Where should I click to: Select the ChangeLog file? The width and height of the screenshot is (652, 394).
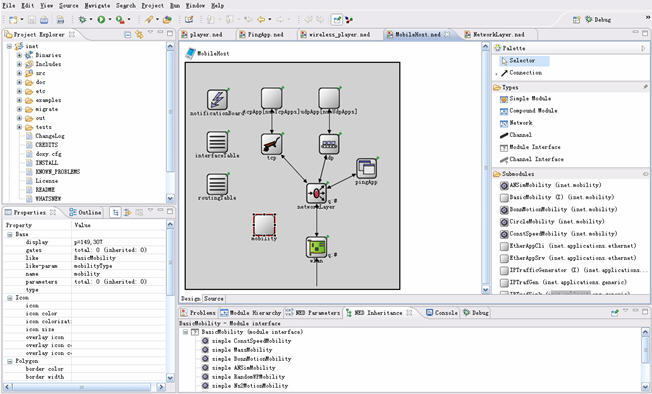pos(45,136)
